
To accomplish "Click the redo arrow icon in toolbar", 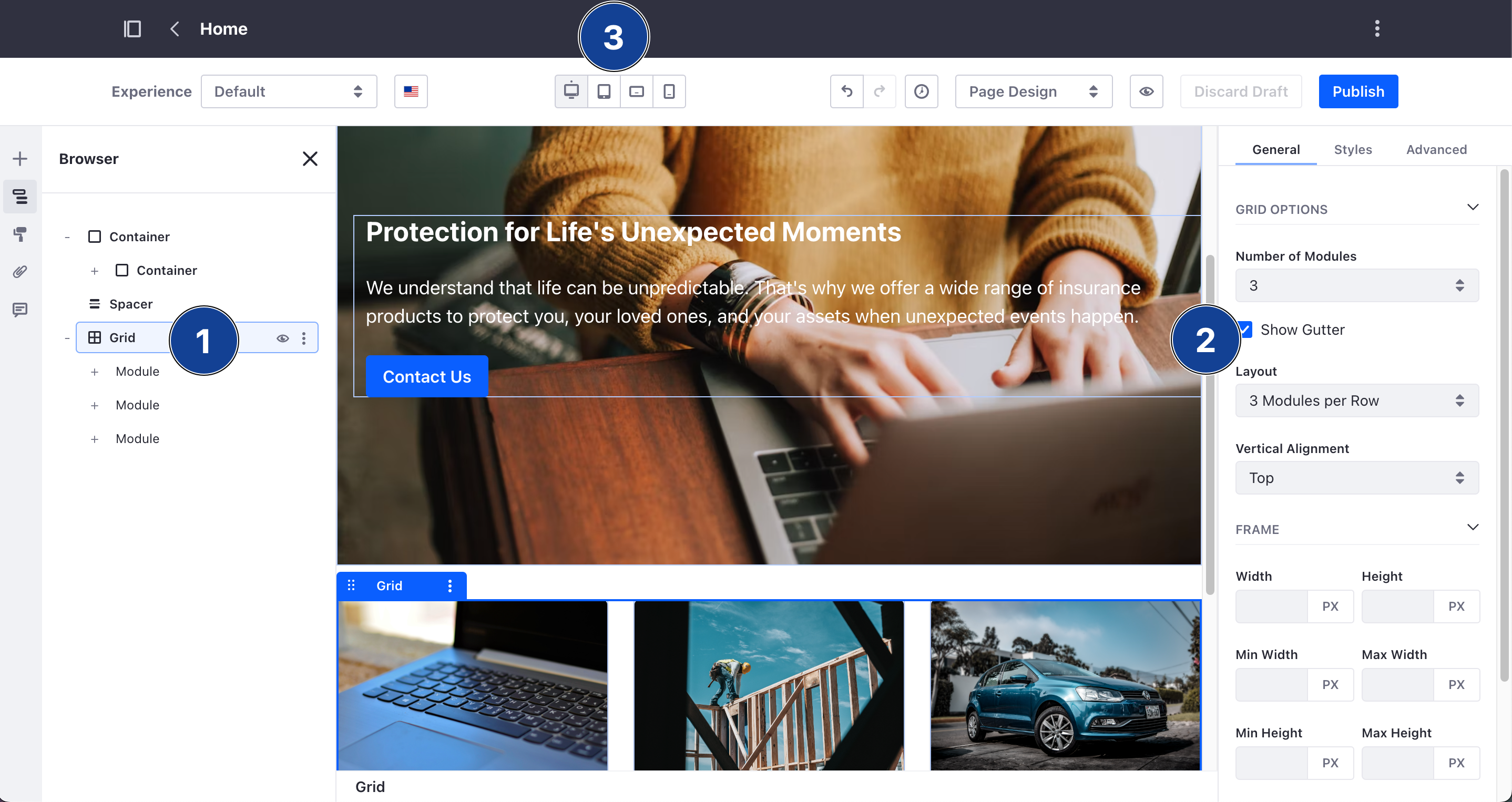I will [x=879, y=91].
